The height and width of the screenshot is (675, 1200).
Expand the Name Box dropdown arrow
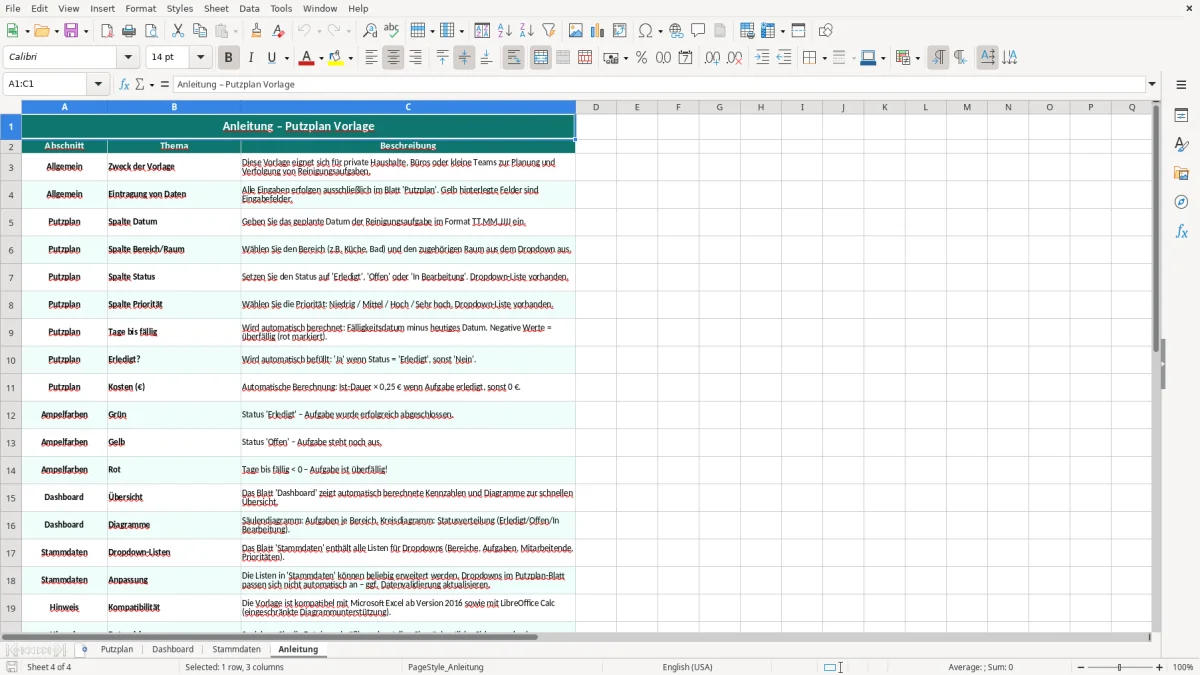point(98,84)
